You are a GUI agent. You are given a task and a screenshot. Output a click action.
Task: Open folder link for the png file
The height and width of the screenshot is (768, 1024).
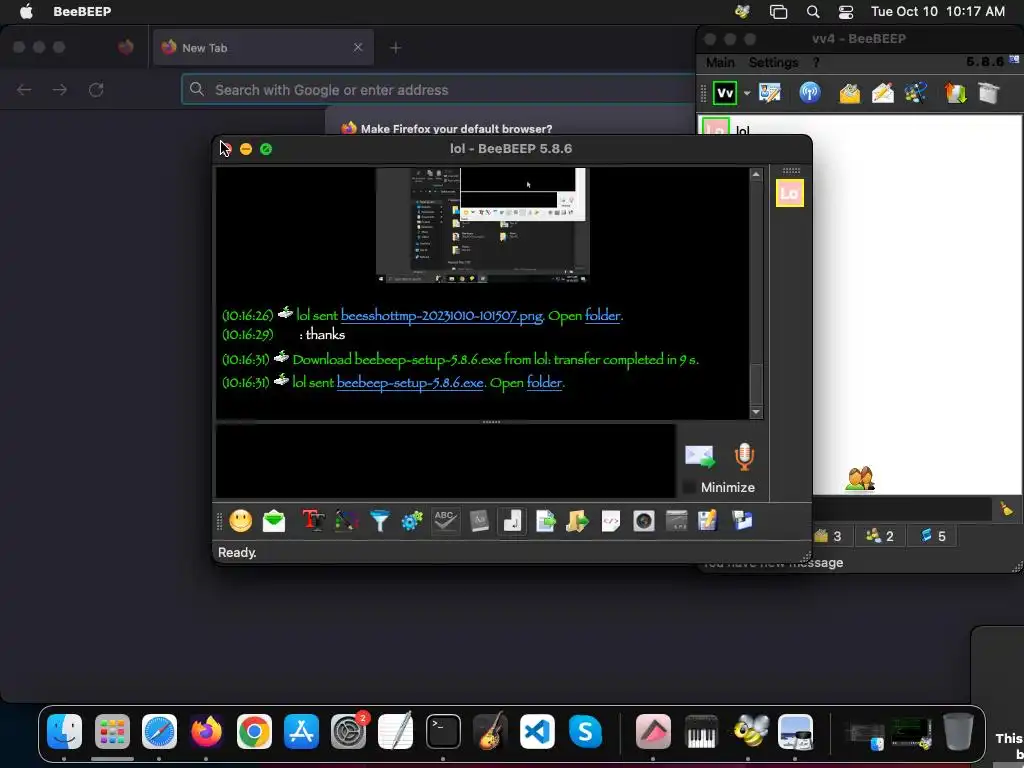pyautogui.click(x=602, y=315)
